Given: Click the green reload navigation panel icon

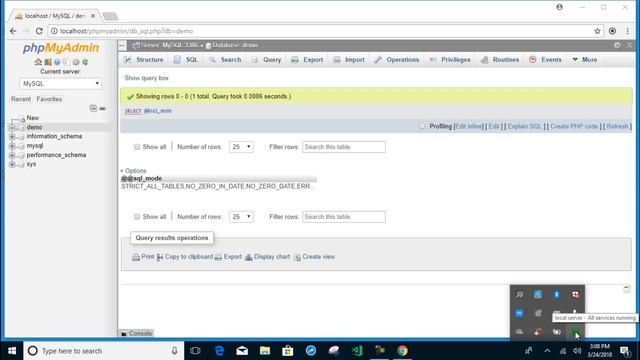Looking at the screenshot, I should point(85,62).
